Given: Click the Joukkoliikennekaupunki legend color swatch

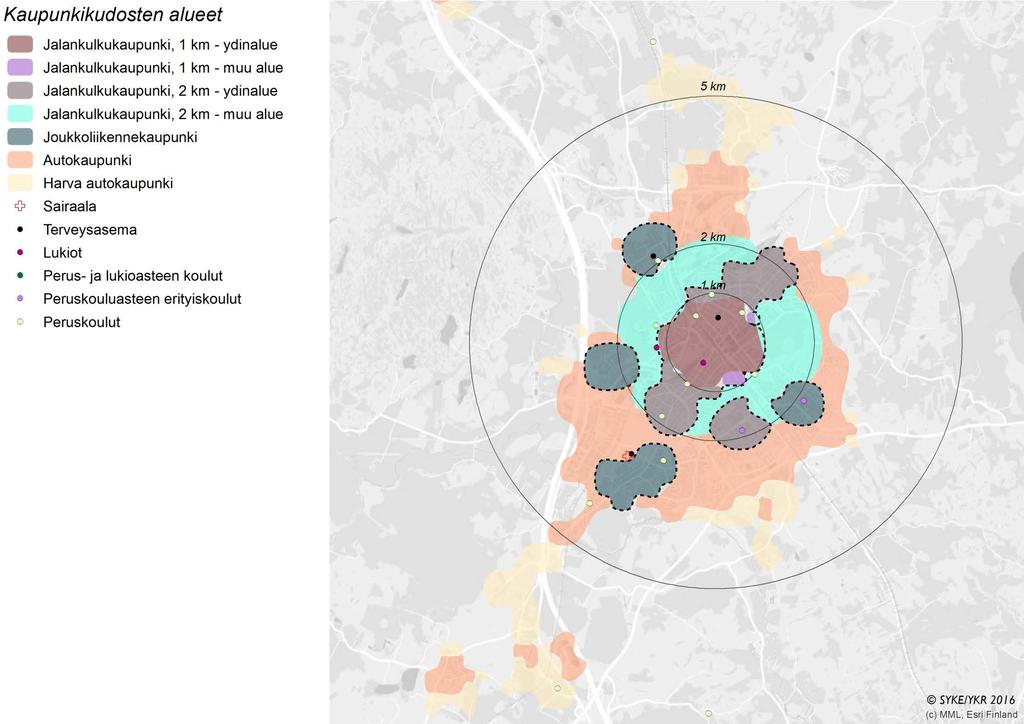Looking at the screenshot, I should click(x=20, y=137).
